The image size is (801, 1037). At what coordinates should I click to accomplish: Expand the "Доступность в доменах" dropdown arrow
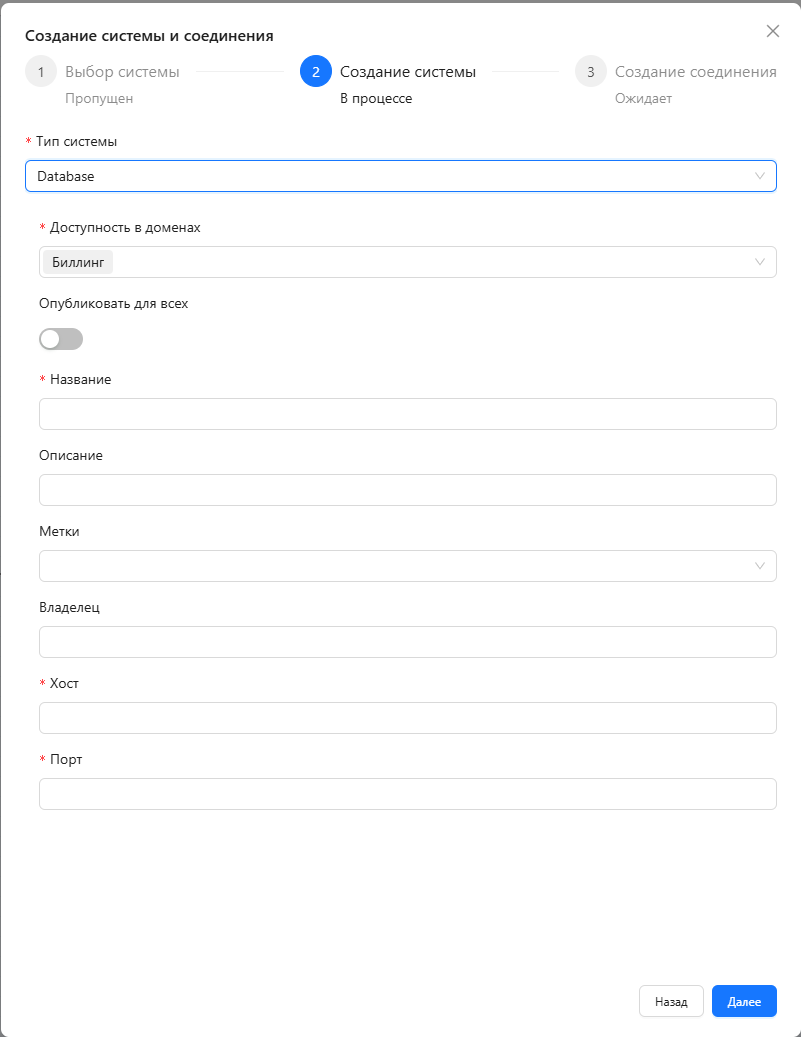point(760,262)
